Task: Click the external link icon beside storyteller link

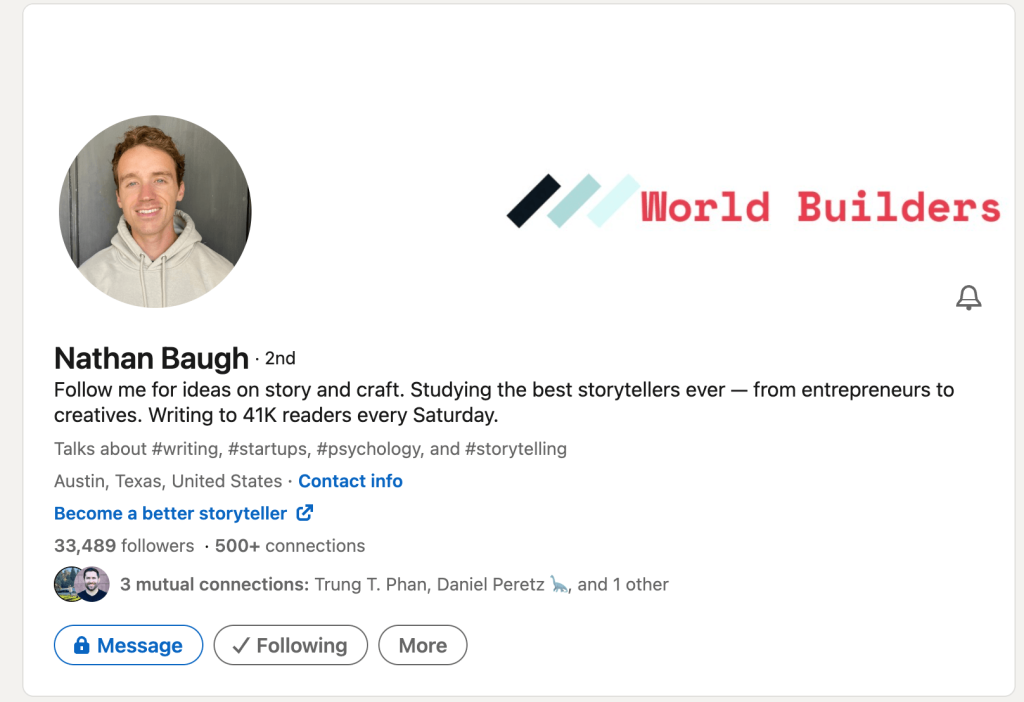Action: (304, 513)
